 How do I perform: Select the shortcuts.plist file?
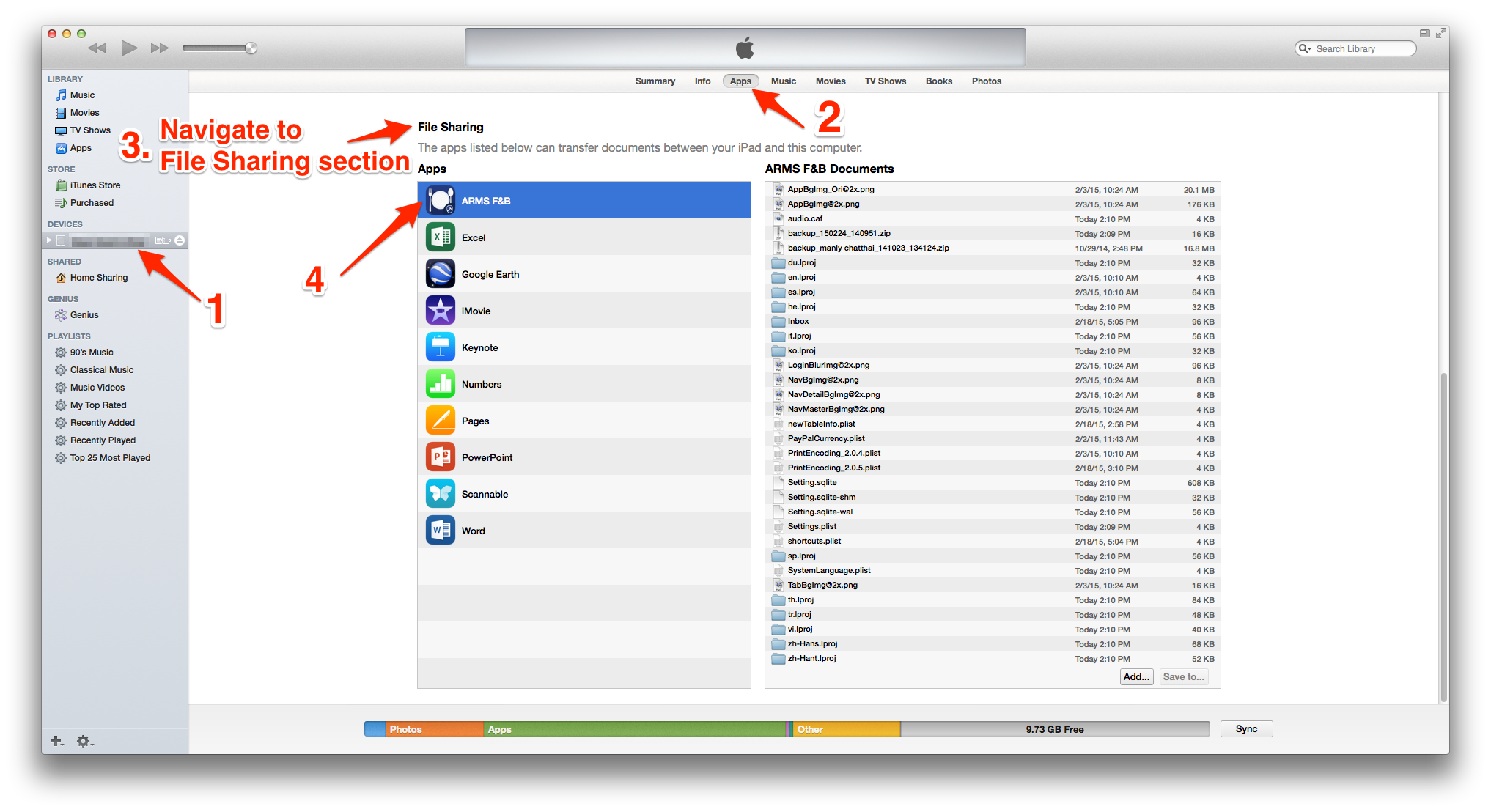point(993,541)
